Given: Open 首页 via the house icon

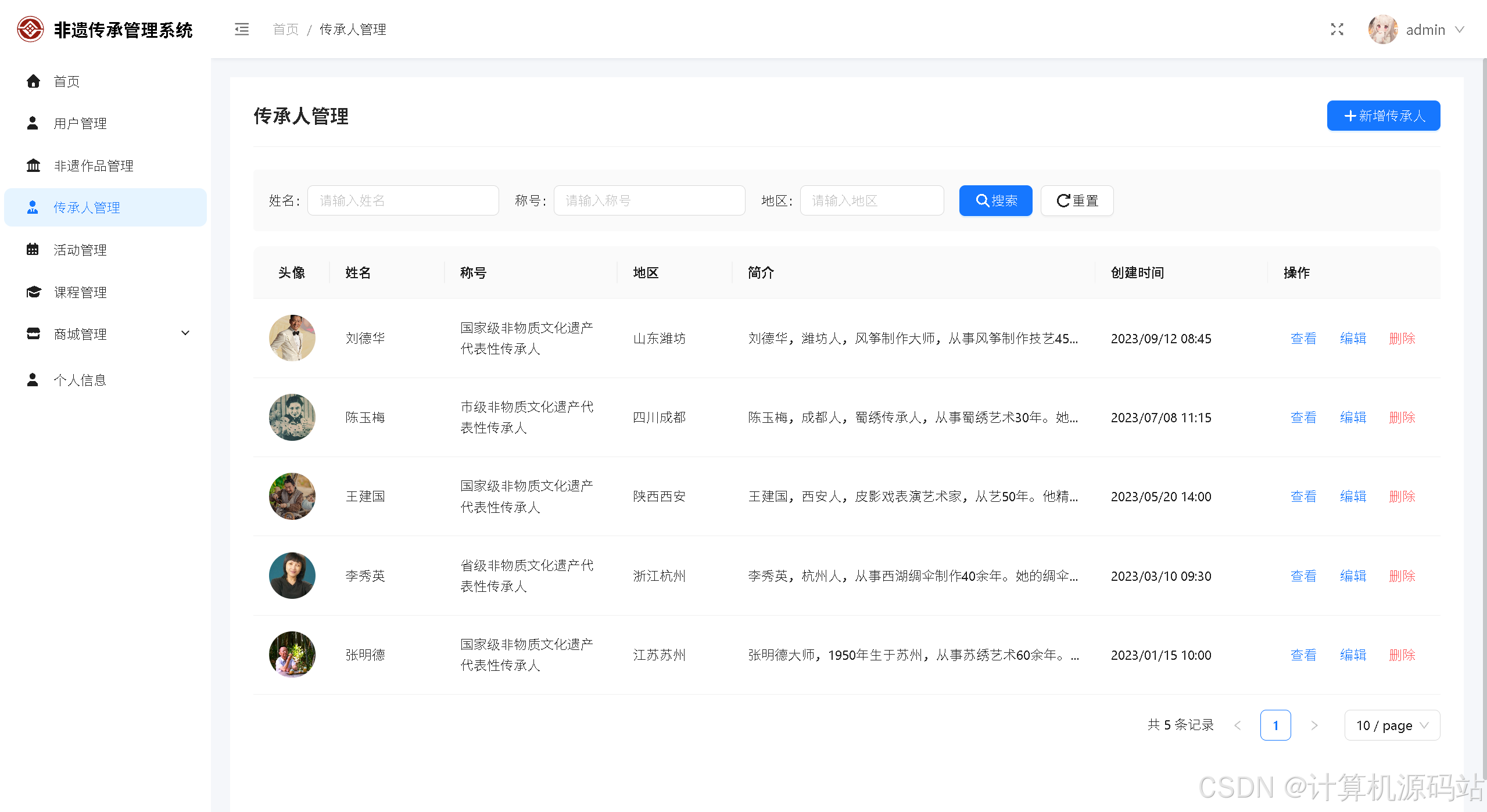Looking at the screenshot, I should (33, 81).
